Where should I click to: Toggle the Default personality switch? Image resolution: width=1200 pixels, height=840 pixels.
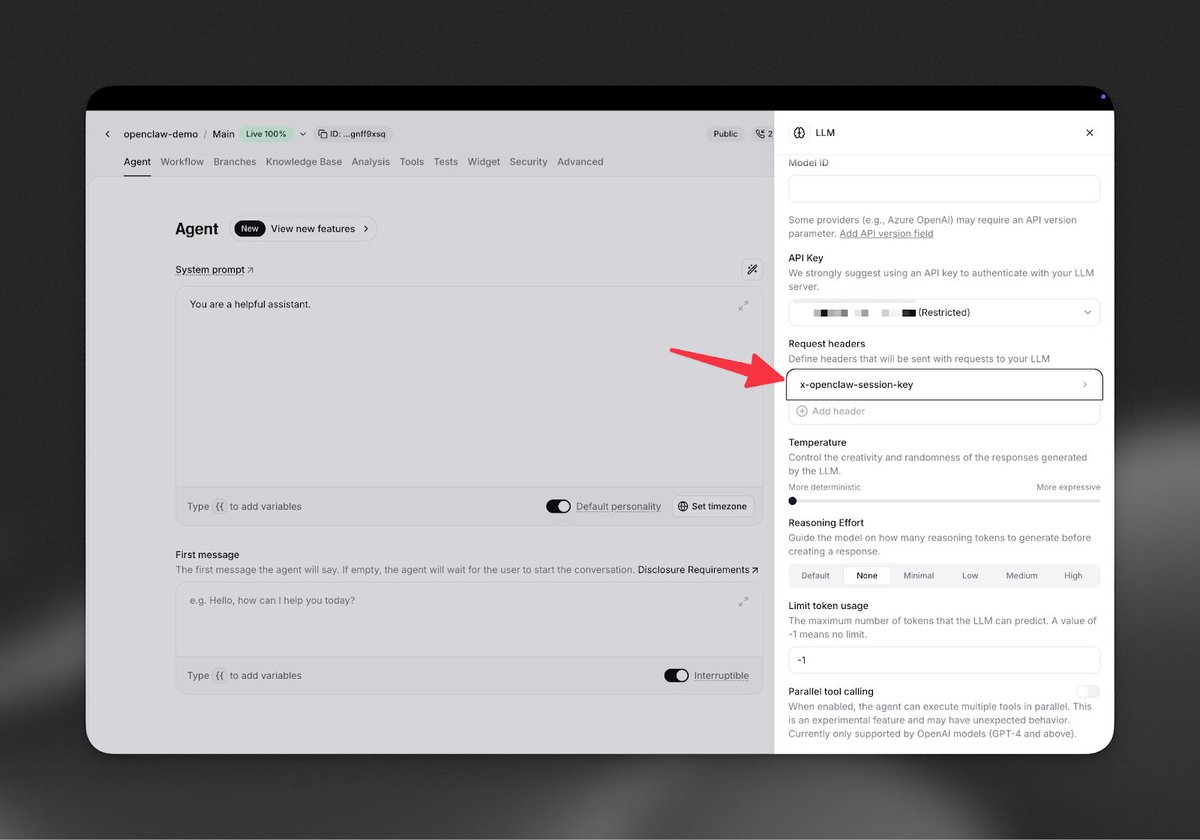click(558, 506)
